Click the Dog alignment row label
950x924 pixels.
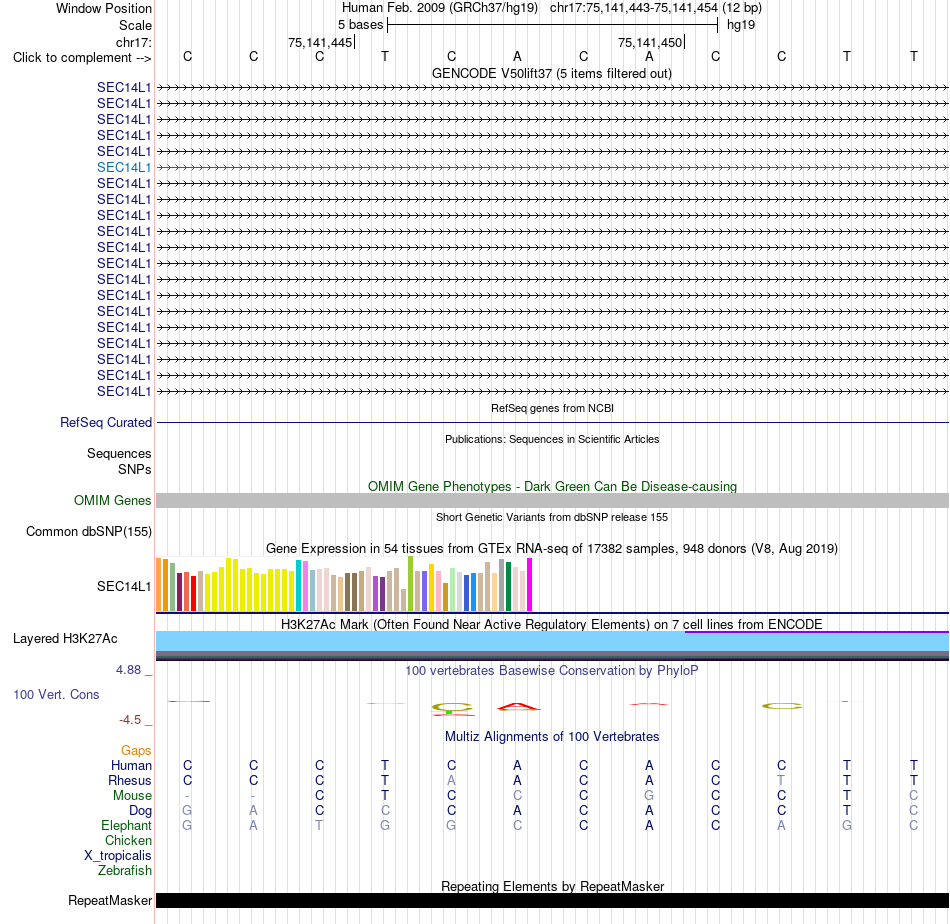(140, 811)
